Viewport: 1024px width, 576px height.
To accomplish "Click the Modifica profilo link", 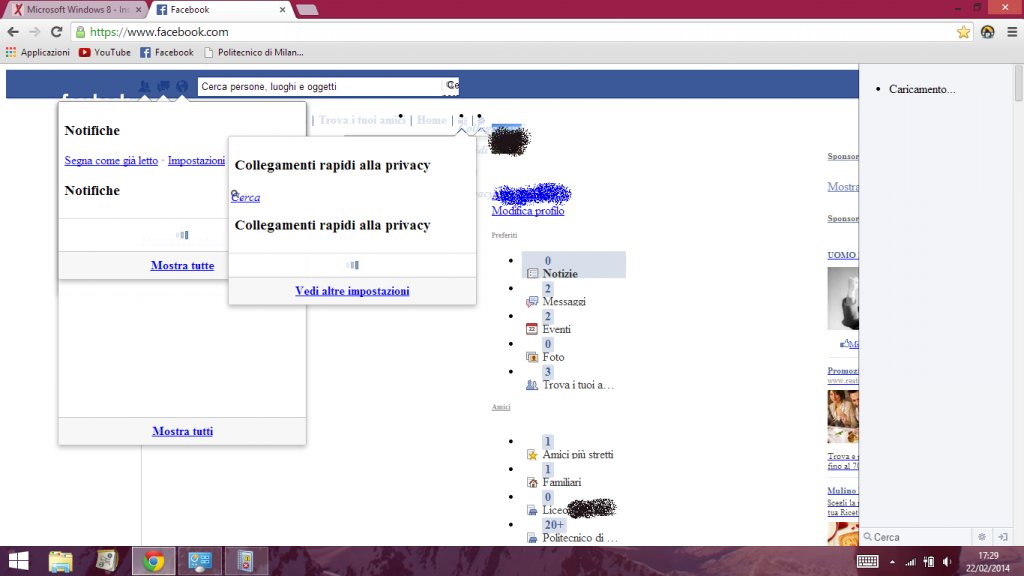I will (x=528, y=211).
